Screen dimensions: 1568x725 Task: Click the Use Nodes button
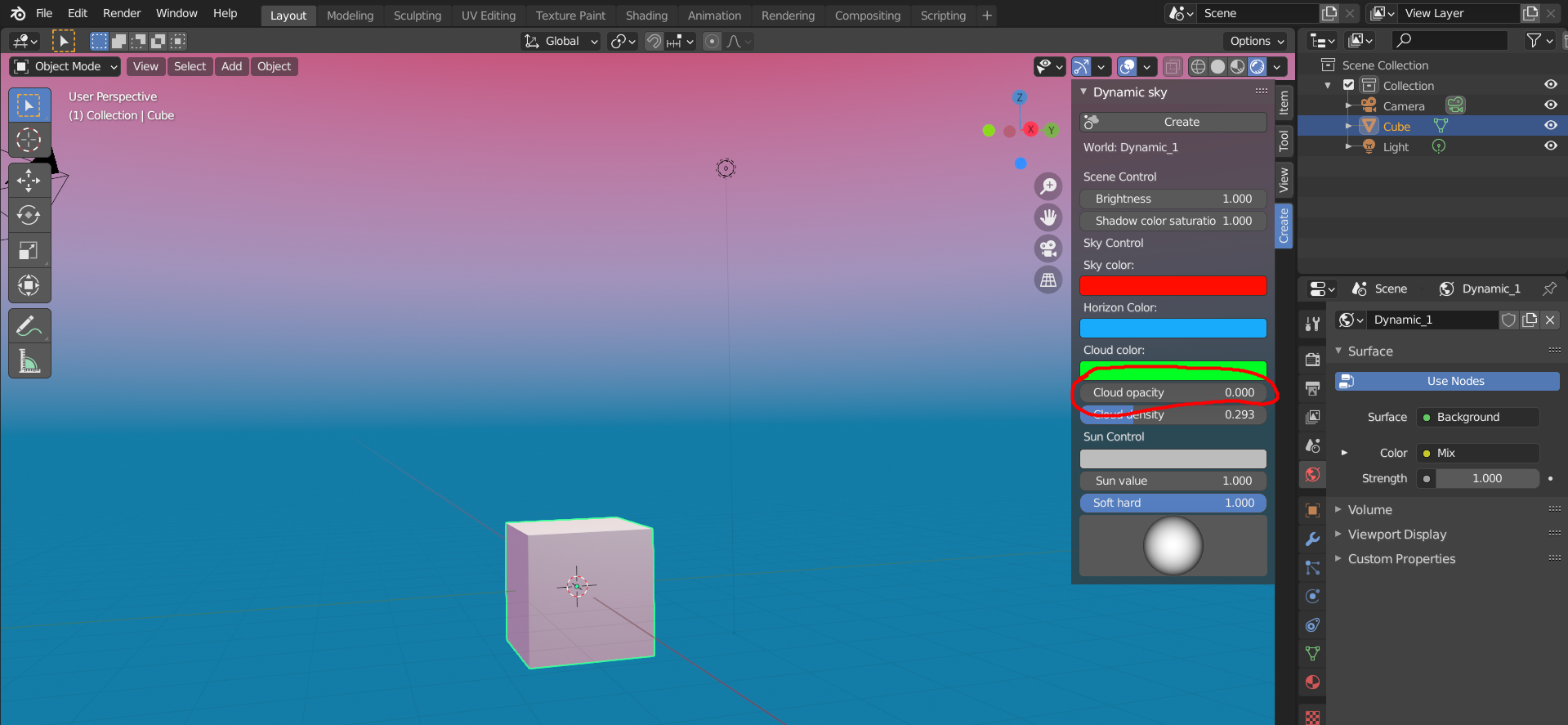[x=1447, y=382]
